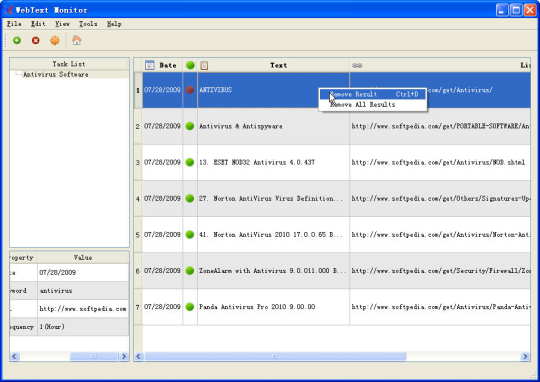Click the home icon in the toolbar
Viewport: 540px width, 382px height.
[76, 40]
